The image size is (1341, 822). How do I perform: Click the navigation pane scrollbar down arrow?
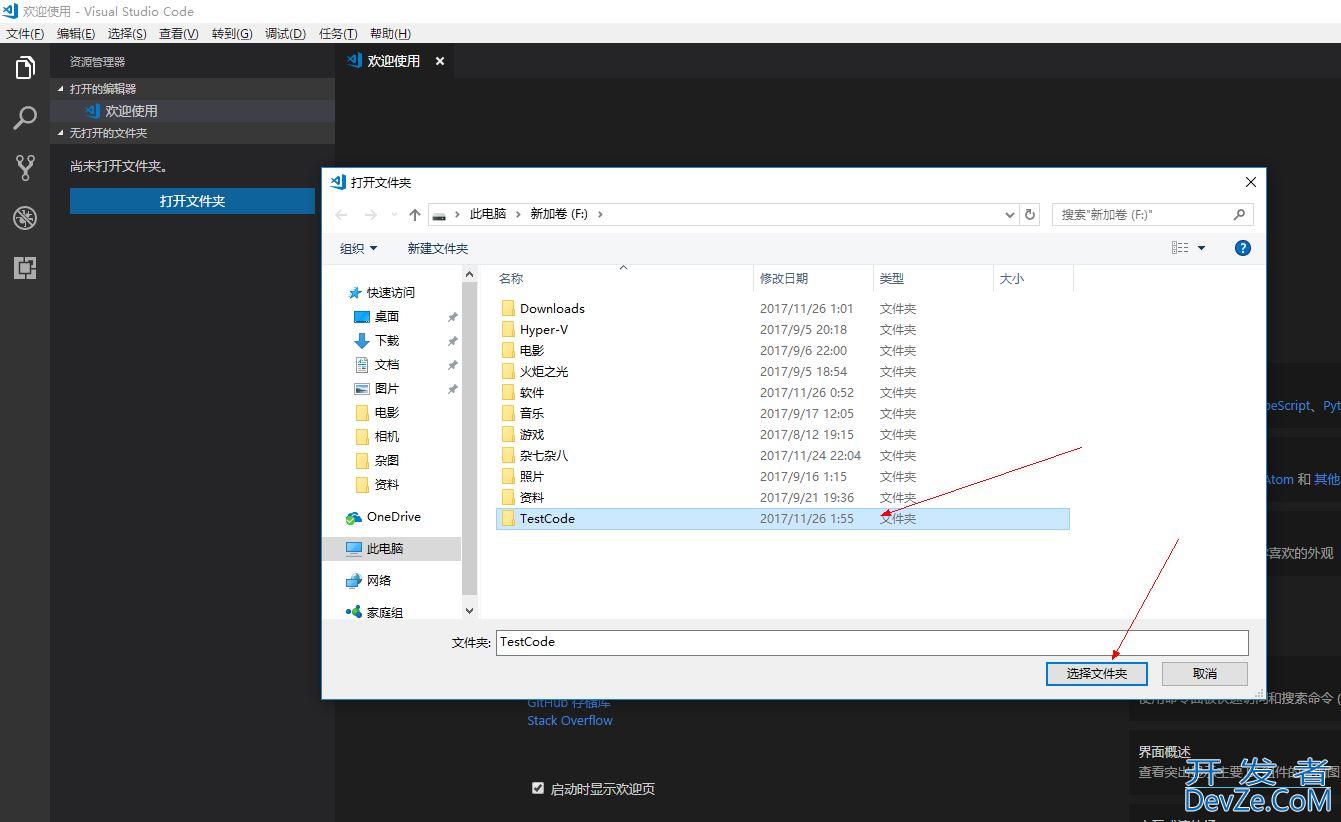(x=470, y=610)
